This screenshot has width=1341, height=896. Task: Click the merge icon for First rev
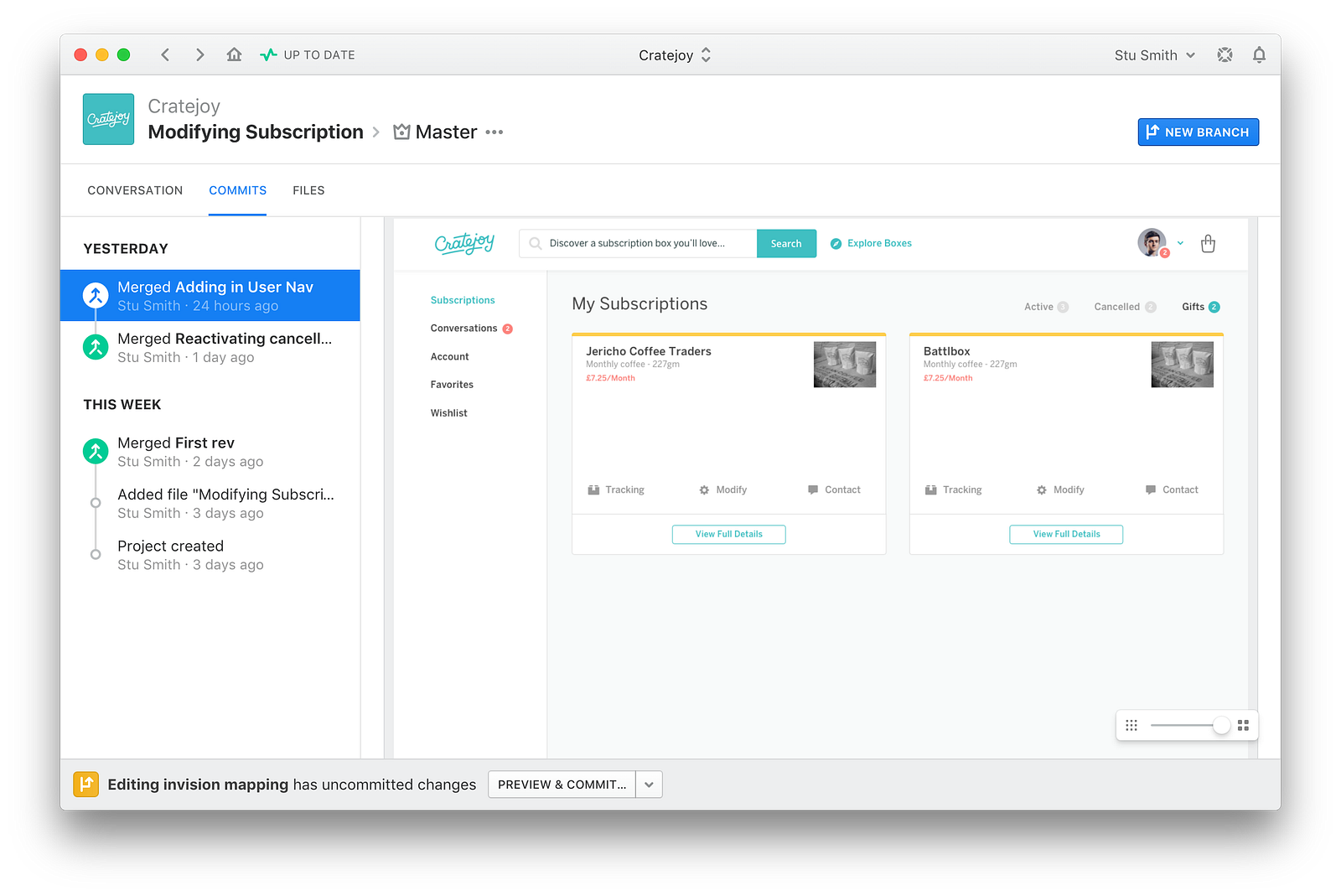[96, 451]
